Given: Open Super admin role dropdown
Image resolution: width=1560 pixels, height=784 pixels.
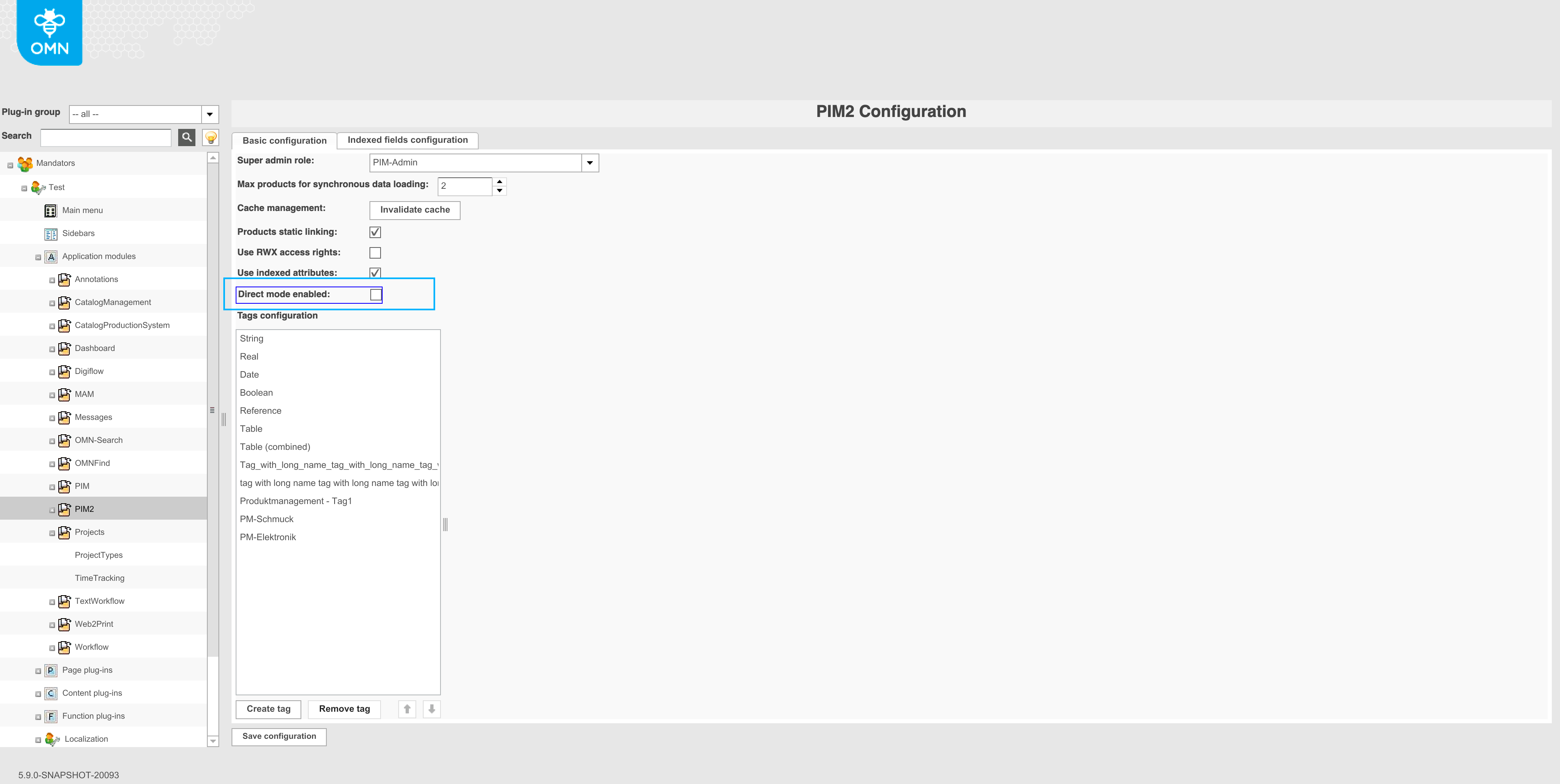Looking at the screenshot, I should coord(589,163).
